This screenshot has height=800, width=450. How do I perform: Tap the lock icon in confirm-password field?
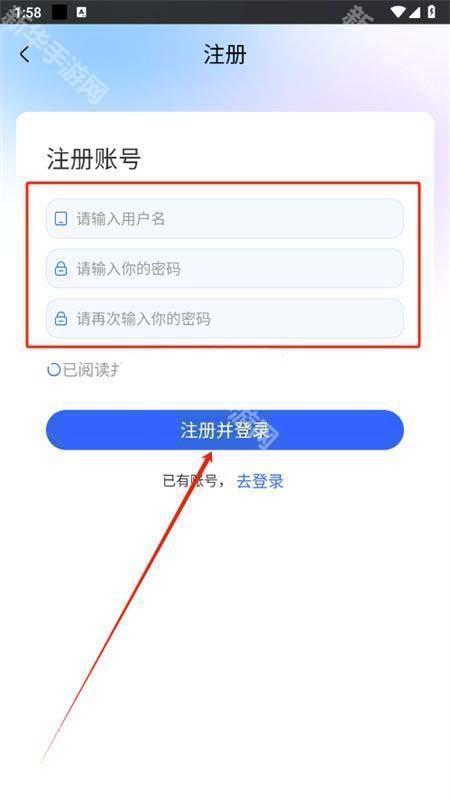click(x=61, y=318)
